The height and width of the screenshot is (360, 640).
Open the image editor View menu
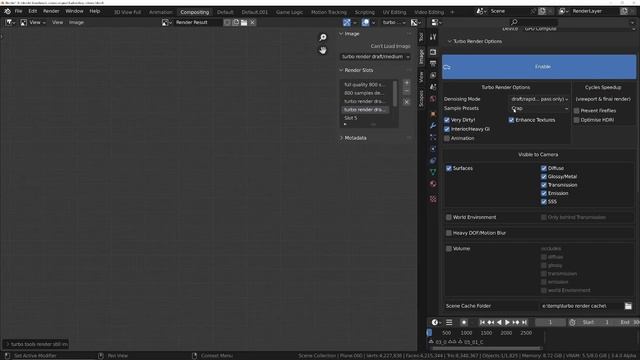point(58,22)
